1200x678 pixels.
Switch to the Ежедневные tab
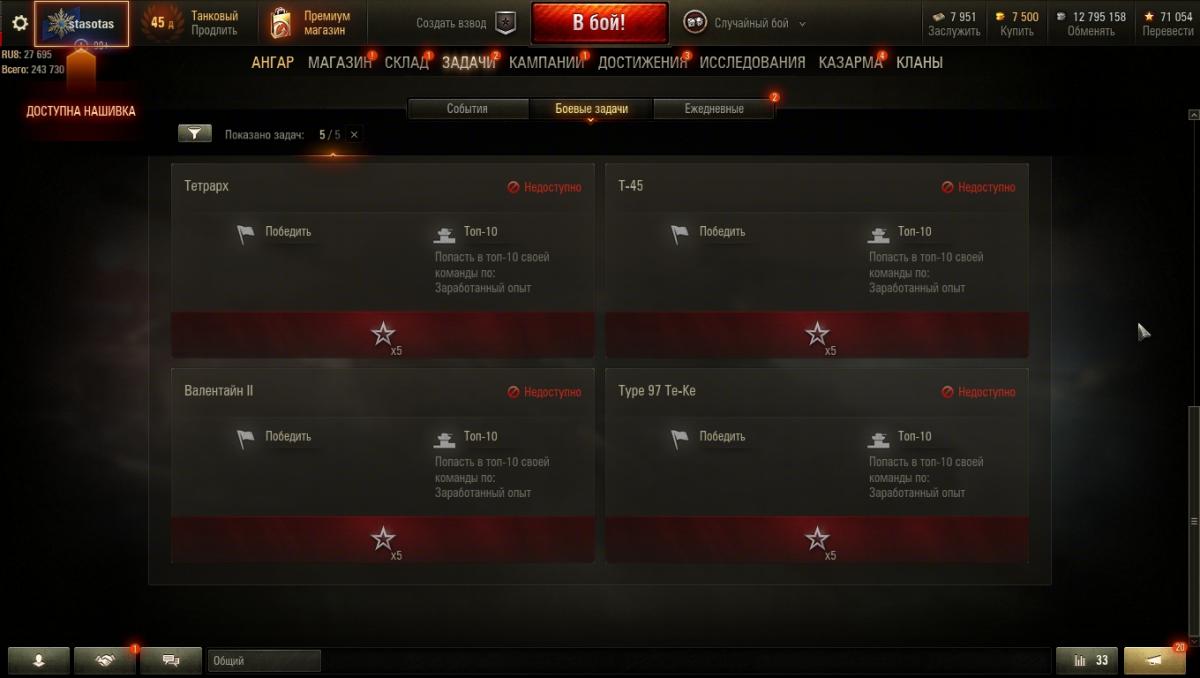(x=714, y=109)
